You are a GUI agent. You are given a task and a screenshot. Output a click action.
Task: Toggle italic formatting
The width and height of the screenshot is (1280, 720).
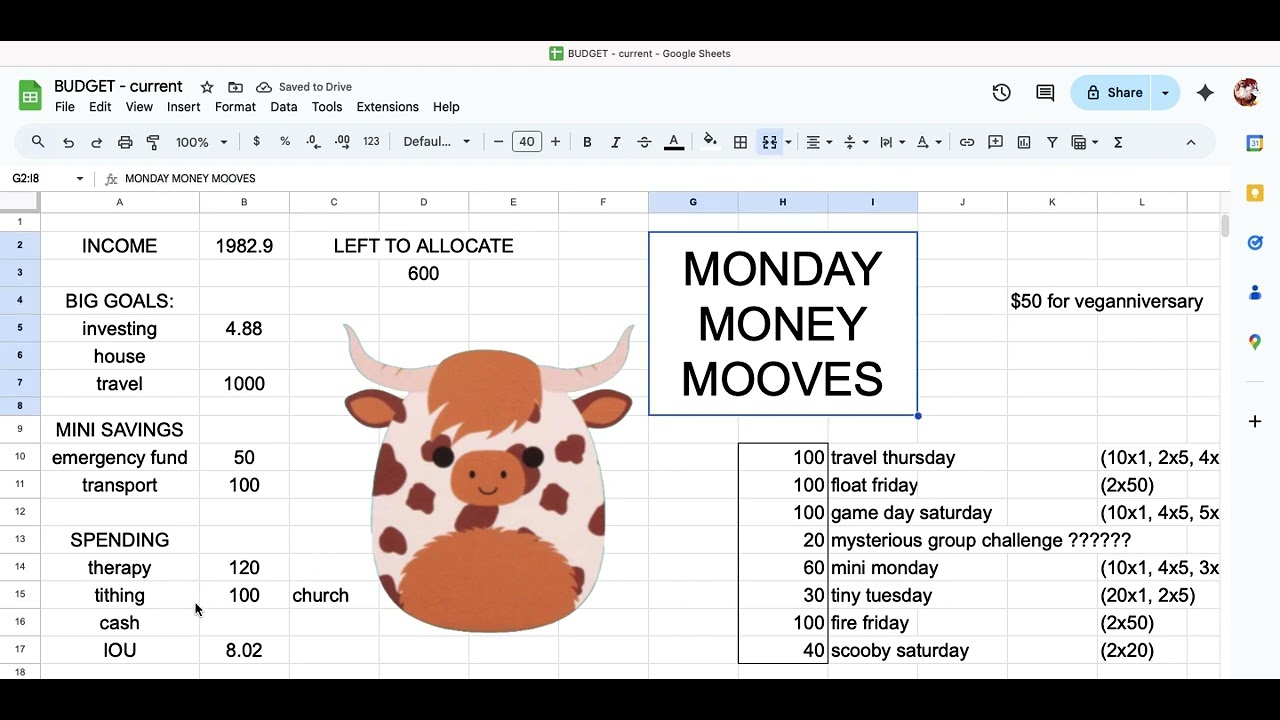615,142
